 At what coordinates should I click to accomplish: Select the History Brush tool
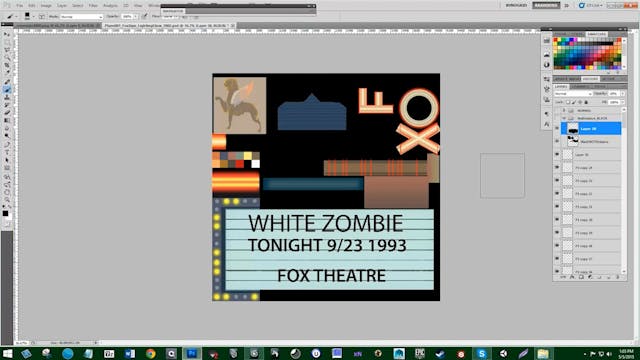click(x=7, y=105)
